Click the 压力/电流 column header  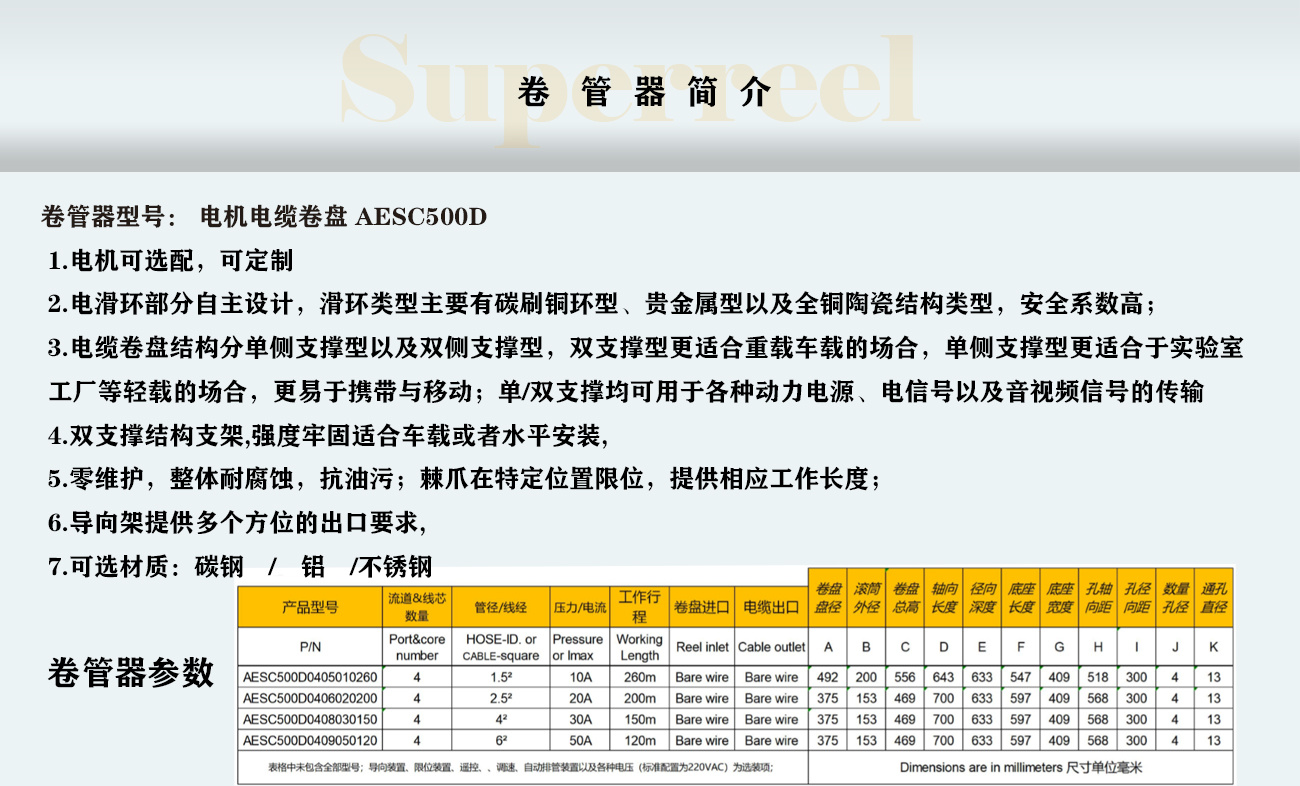pyautogui.click(x=579, y=607)
